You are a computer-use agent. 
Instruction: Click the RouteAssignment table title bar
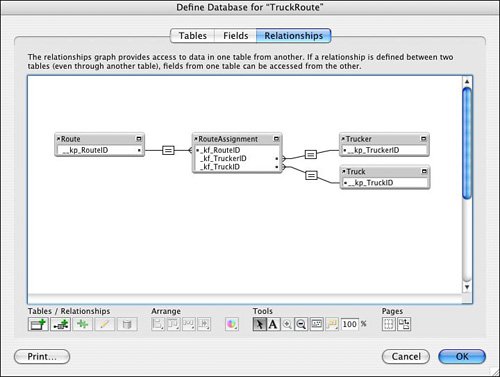(237, 139)
